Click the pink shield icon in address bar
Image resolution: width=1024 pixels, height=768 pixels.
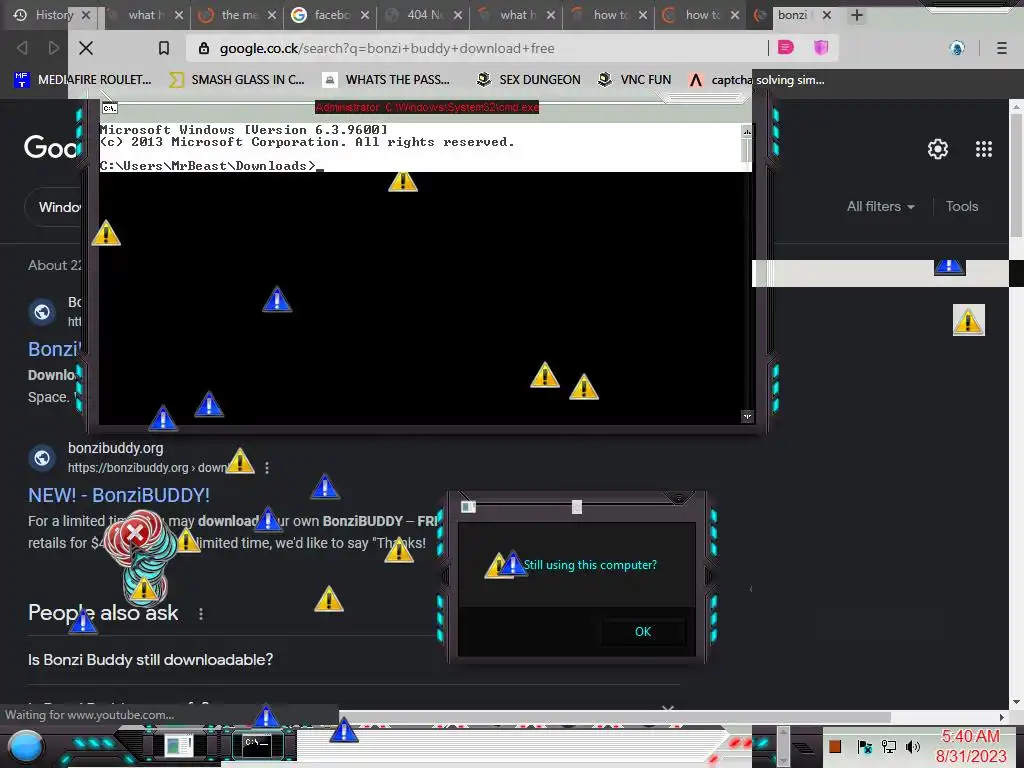821,47
